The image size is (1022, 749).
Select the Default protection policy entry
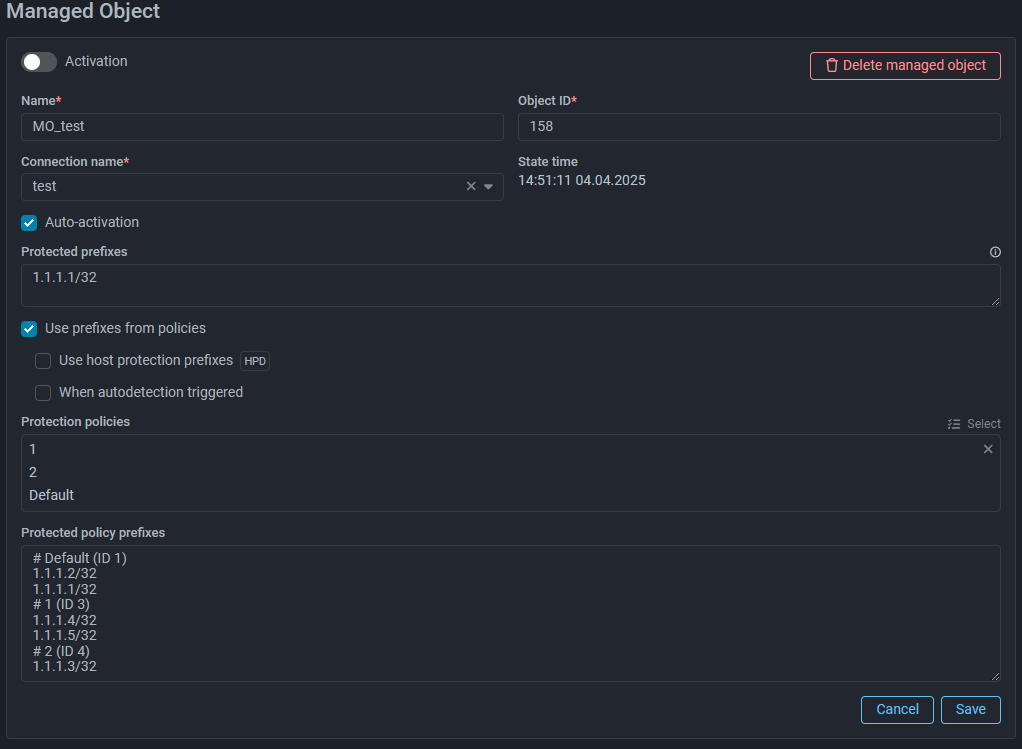point(52,496)
